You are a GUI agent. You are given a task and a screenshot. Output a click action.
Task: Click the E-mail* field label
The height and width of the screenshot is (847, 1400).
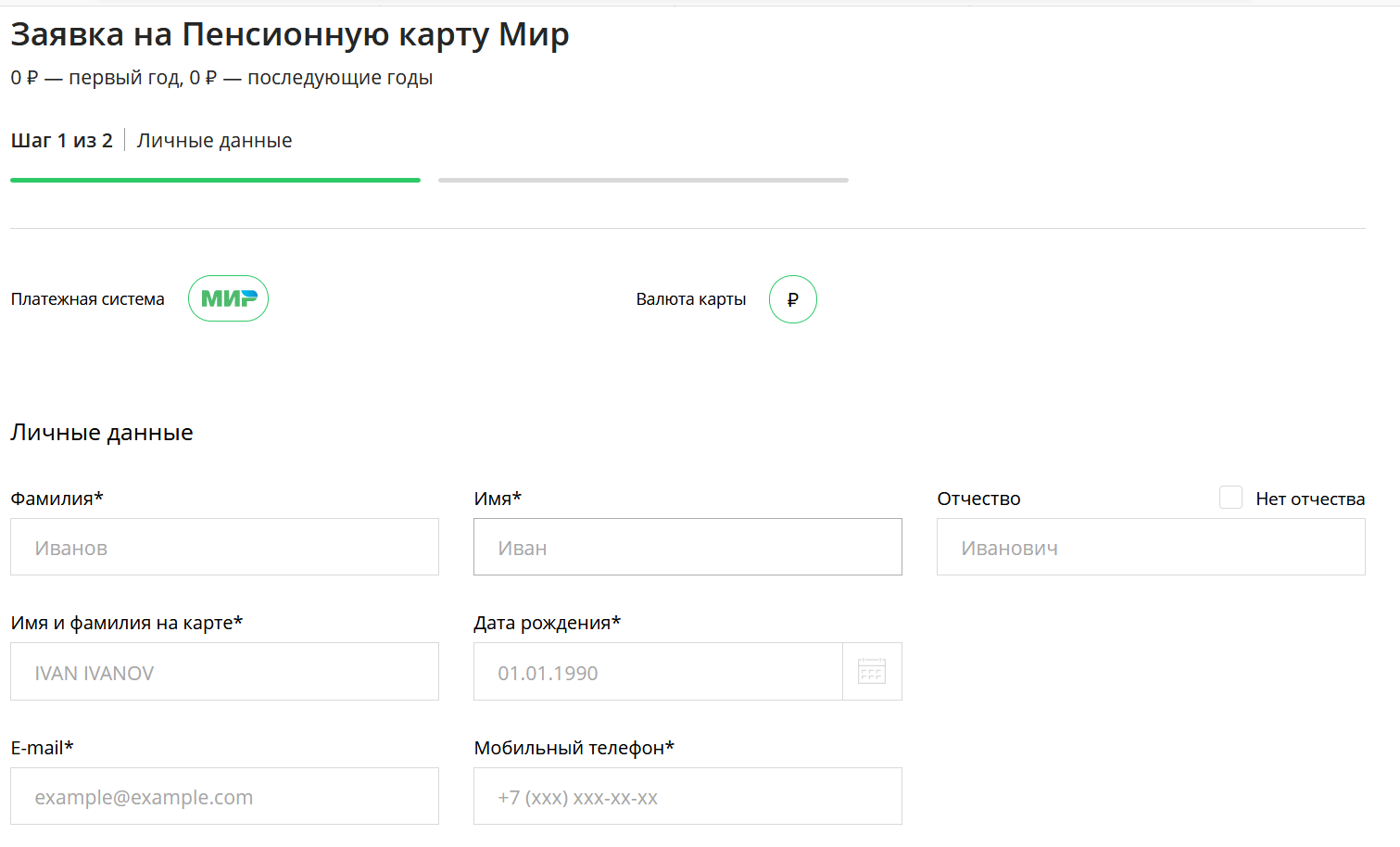click(42, 748)
